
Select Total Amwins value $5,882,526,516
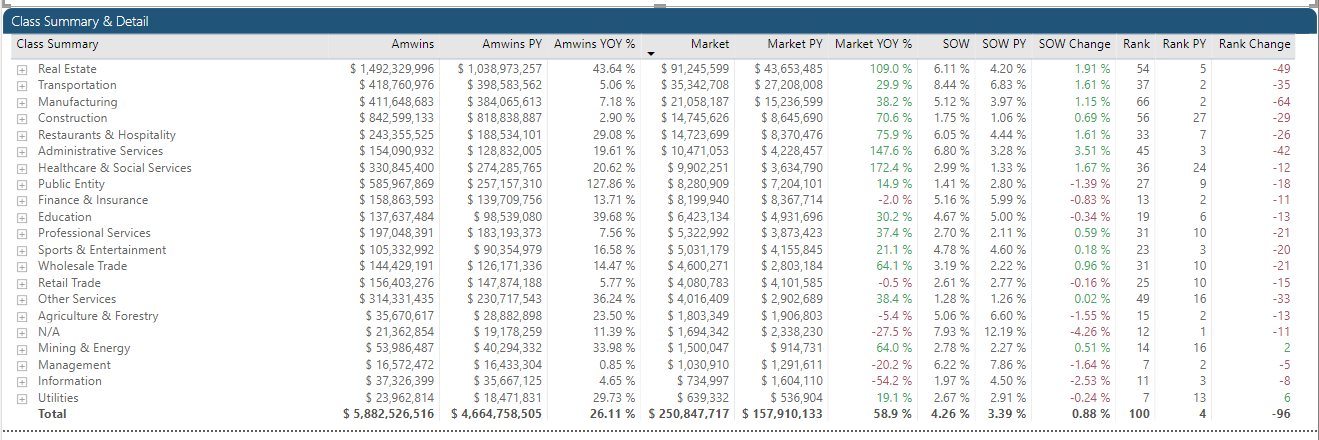click(x=389, y=414)
